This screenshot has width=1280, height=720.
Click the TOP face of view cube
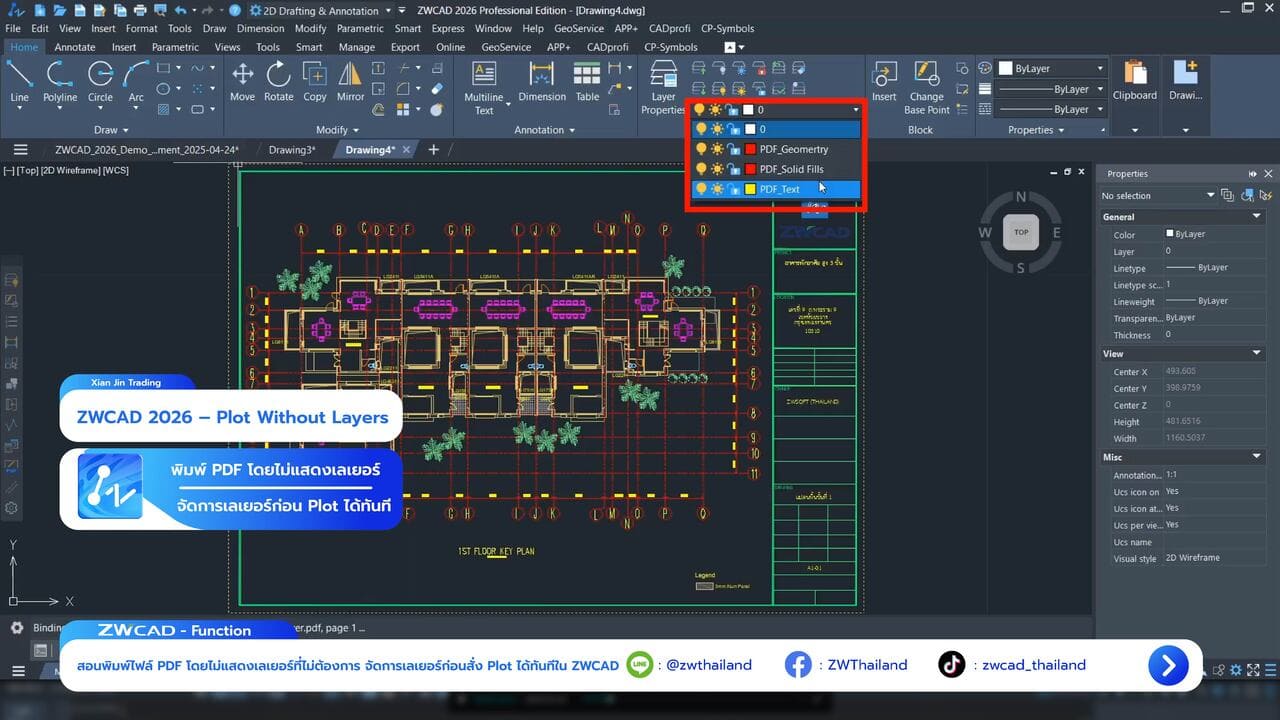pyautogui.click(x=1020, y=232)
